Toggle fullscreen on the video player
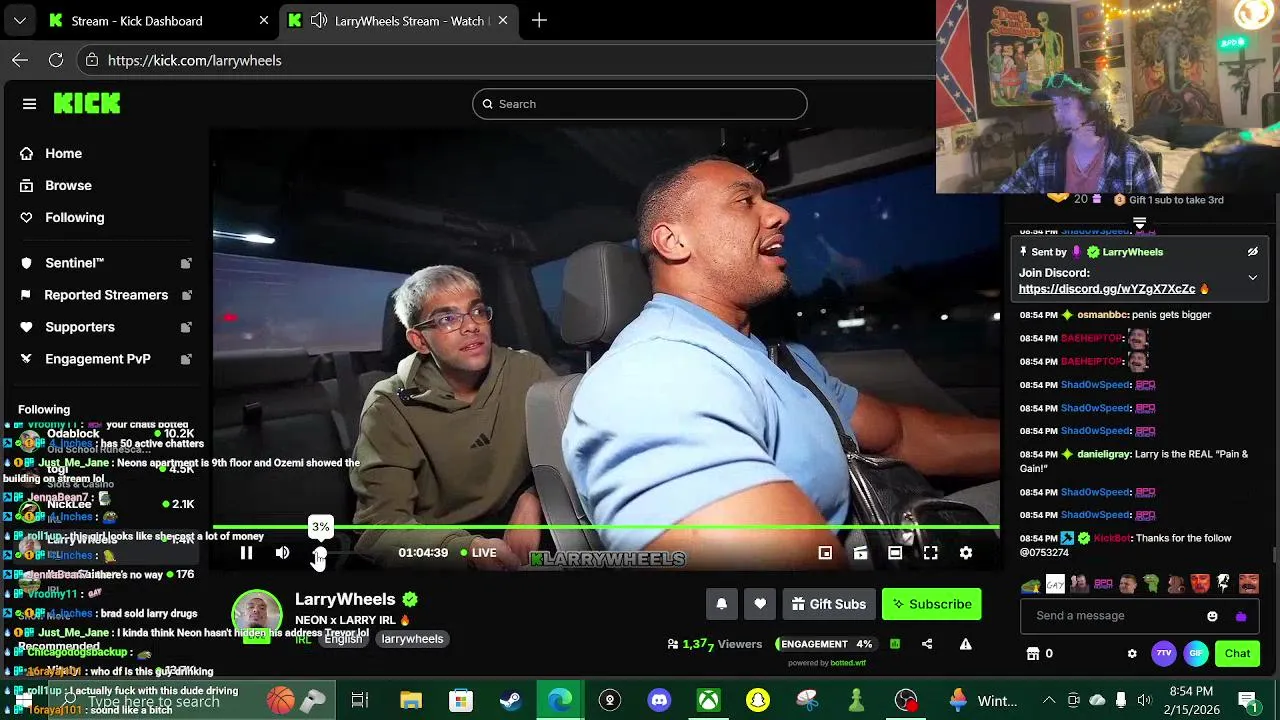1280x720 pixels. (x=930, y=553)
